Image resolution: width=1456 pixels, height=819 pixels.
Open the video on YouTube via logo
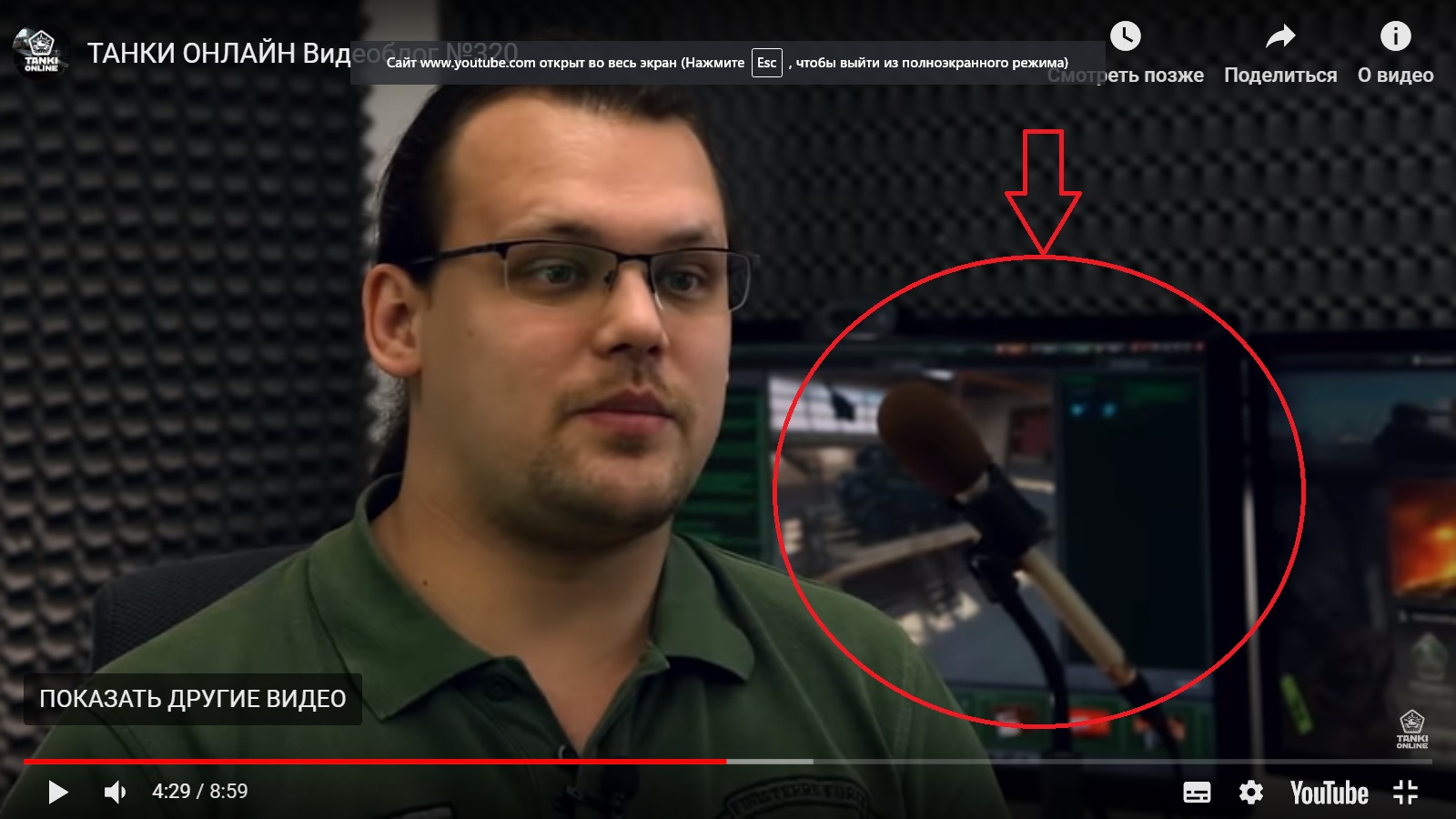[1329, 793]
